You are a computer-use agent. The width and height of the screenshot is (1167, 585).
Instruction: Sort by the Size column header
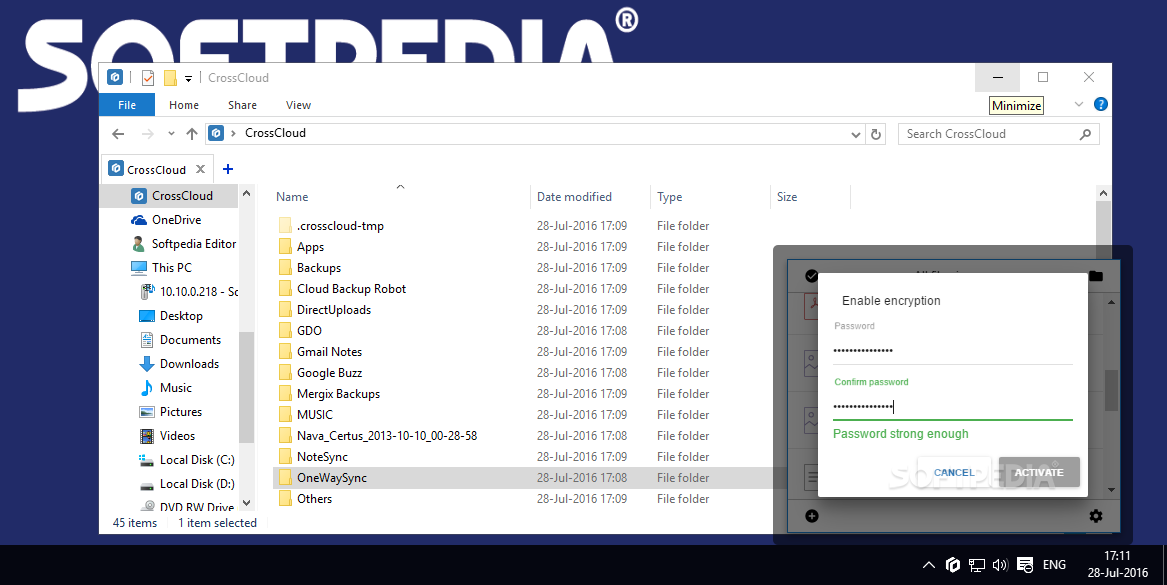tap(787, 196)
